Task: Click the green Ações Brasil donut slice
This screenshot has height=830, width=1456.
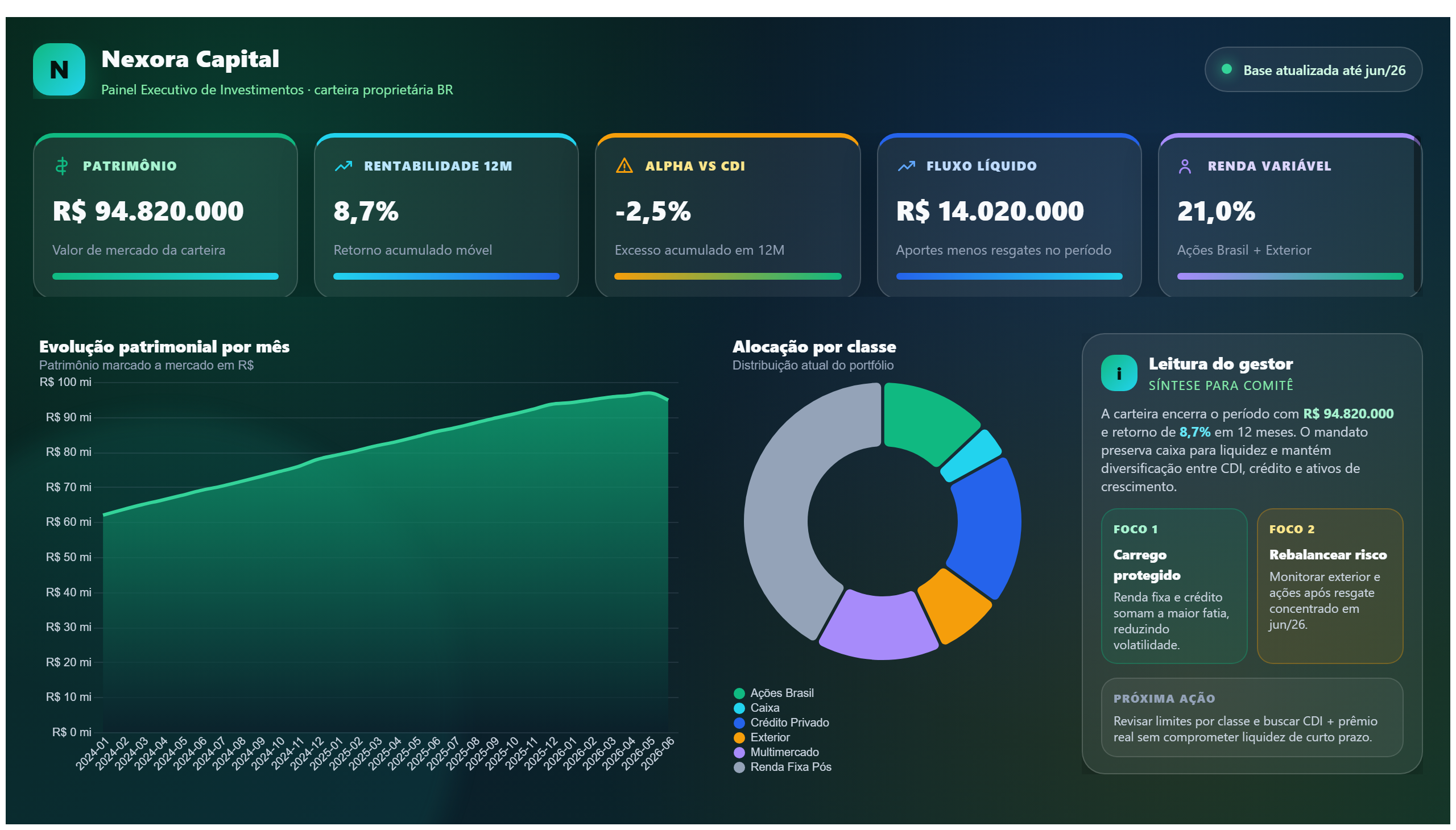Action: pyautogui.click(x=926, y=422)
